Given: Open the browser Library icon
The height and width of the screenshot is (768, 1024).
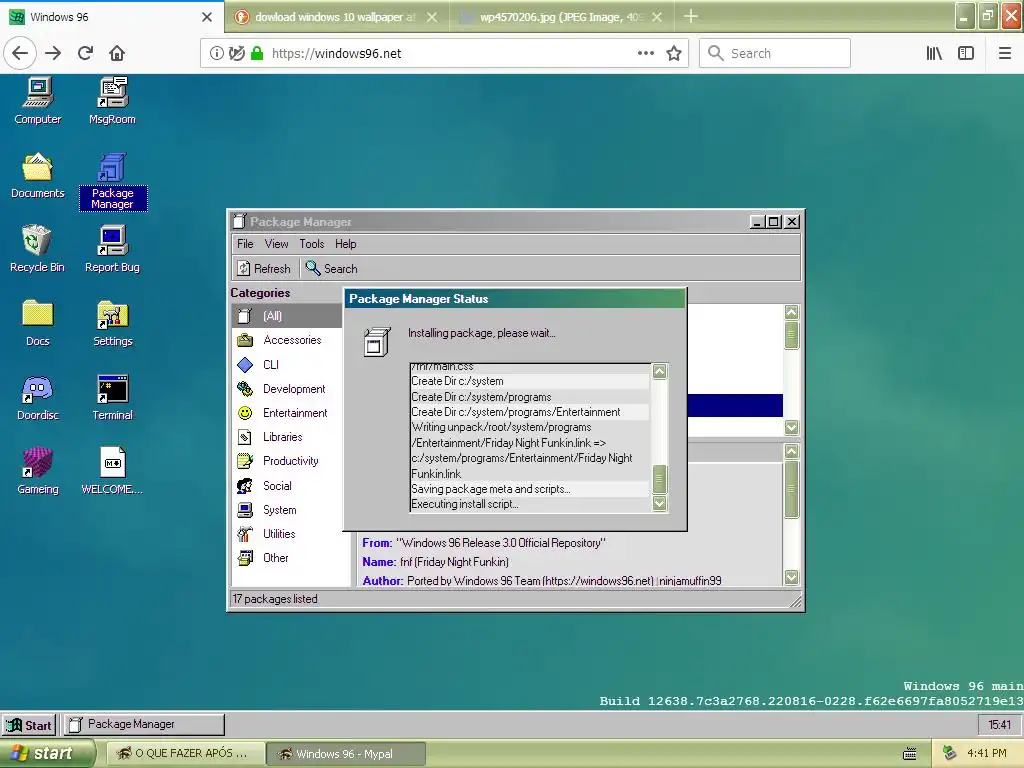Looking at the screenshot, I should click(935, 53).
